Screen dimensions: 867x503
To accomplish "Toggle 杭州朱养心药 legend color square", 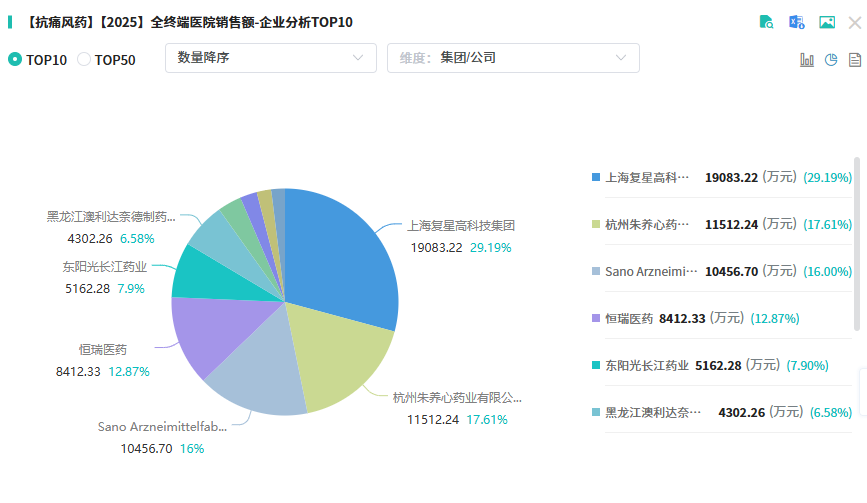I will point(596,224).
